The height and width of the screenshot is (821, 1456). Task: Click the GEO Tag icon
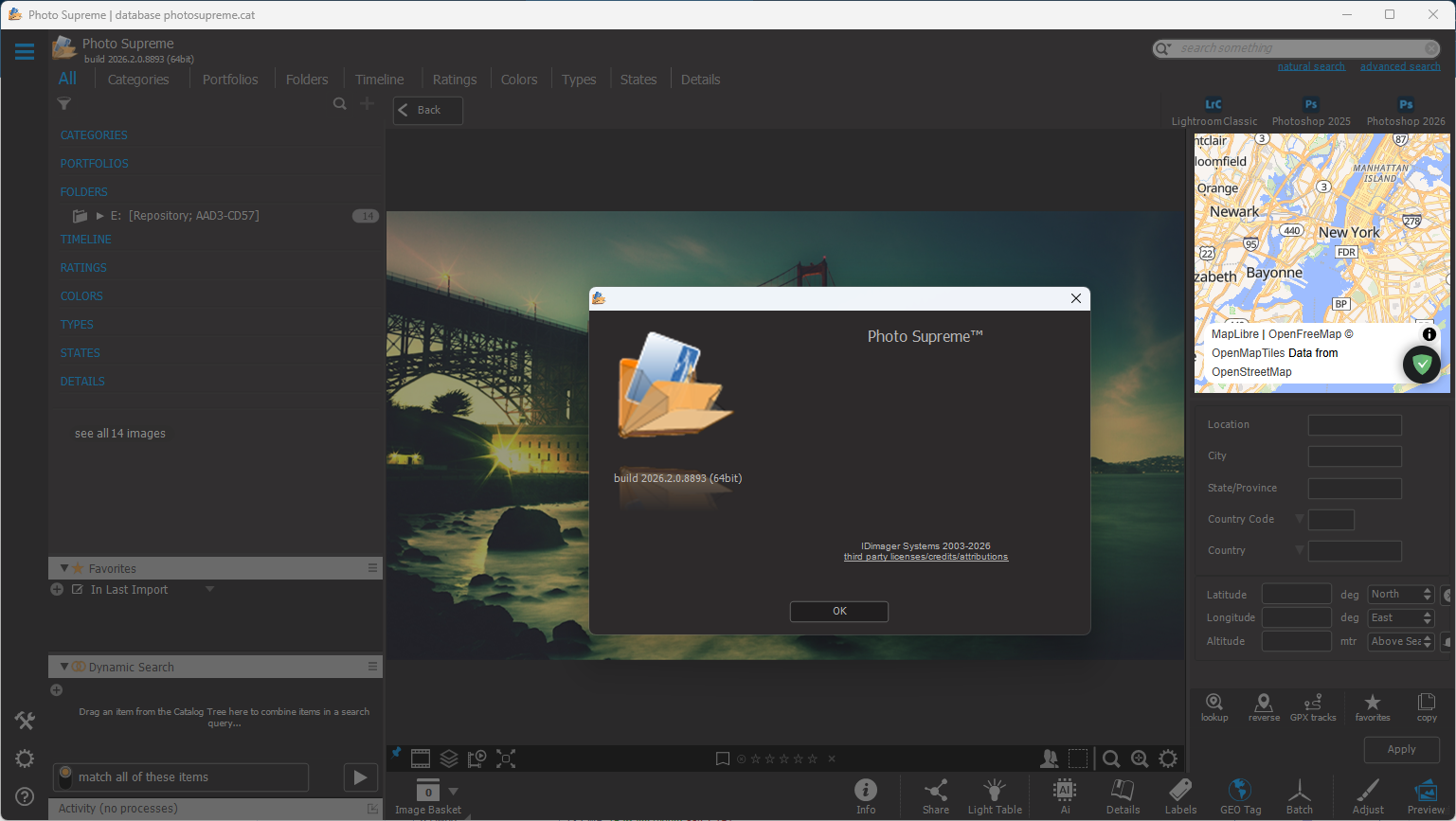(x=1240, y=794)
